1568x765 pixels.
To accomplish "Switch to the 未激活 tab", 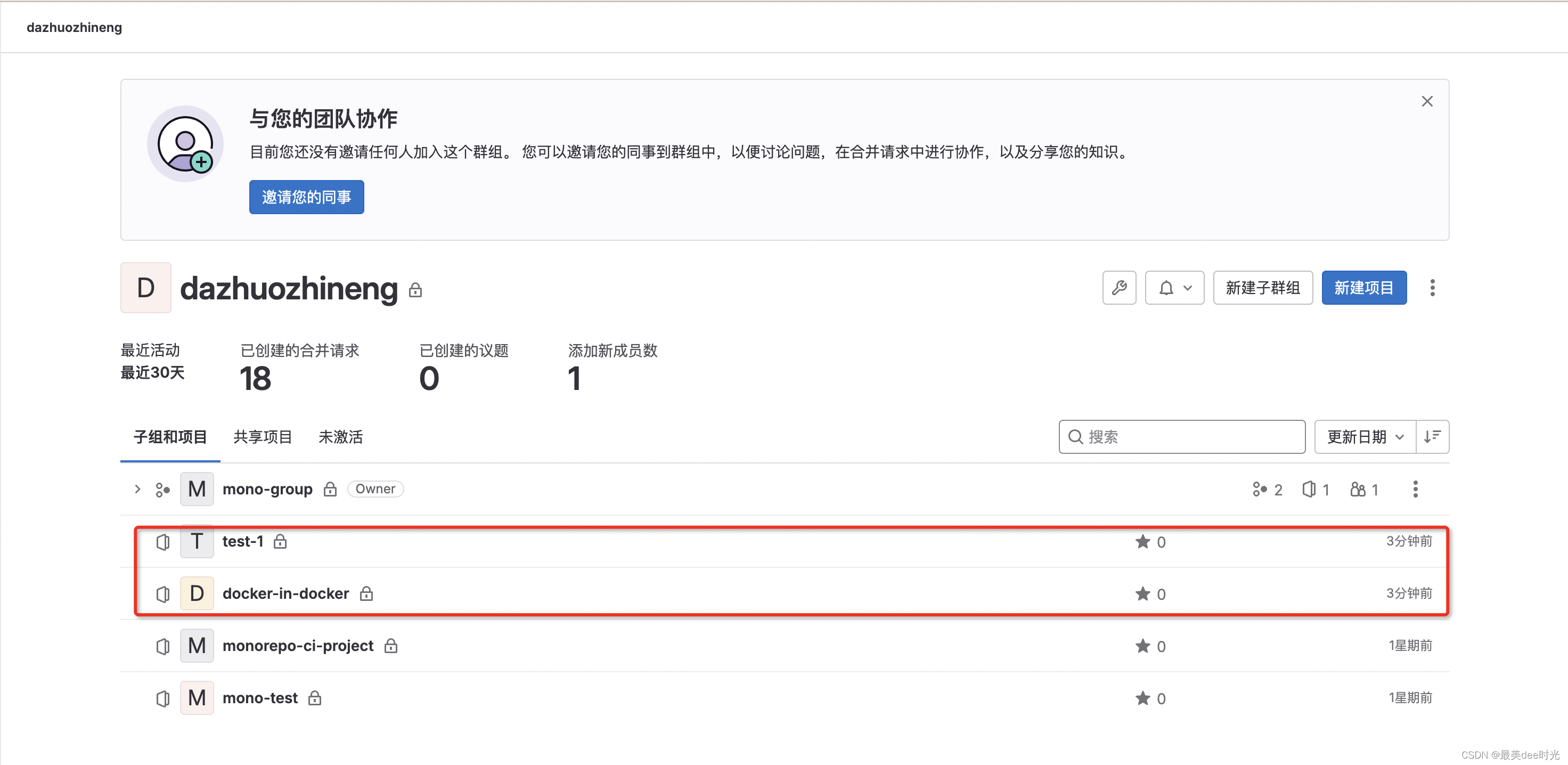I will point(340,437).
